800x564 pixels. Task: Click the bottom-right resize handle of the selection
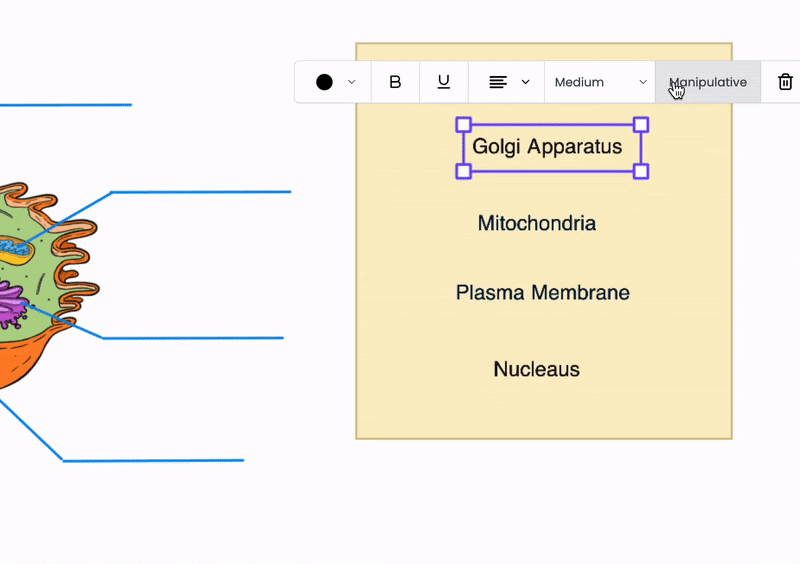(641, 171)
